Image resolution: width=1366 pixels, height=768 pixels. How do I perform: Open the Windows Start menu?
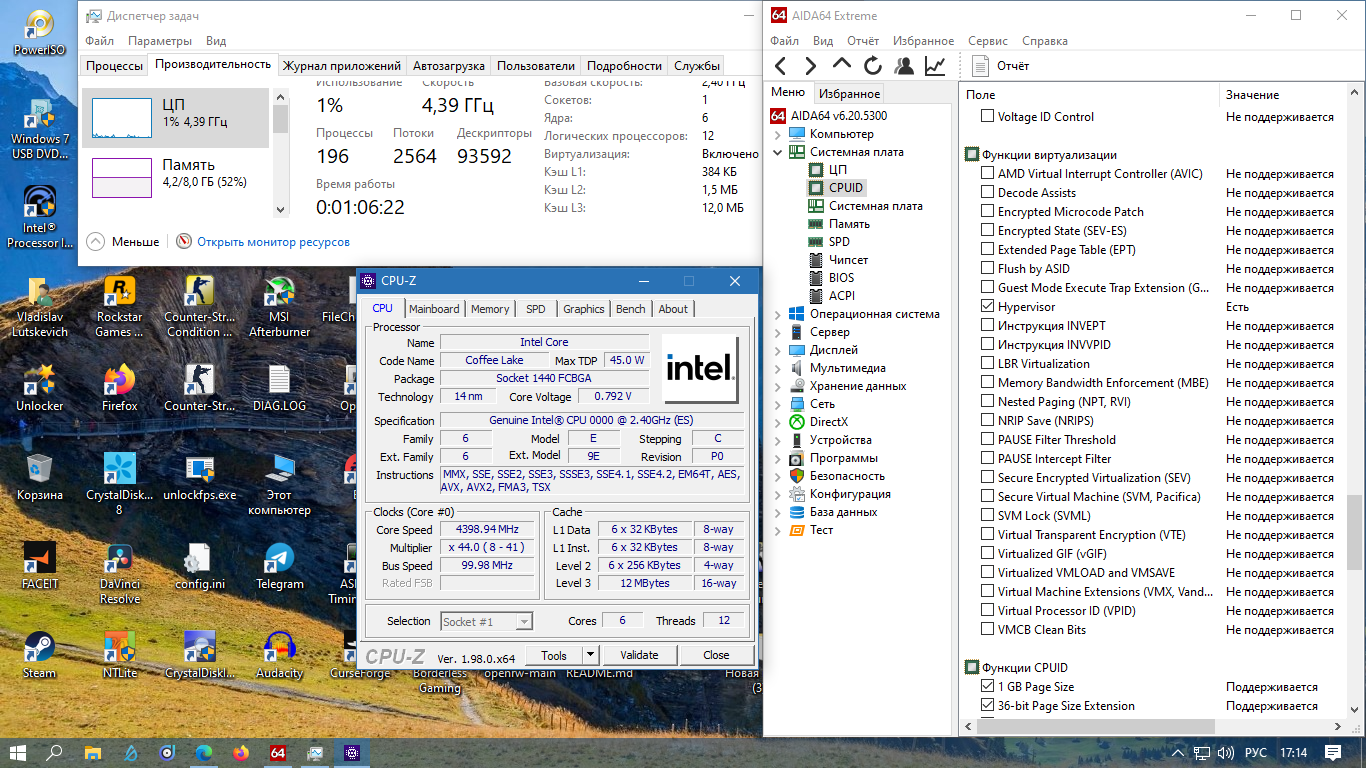(x=17, y=752)
